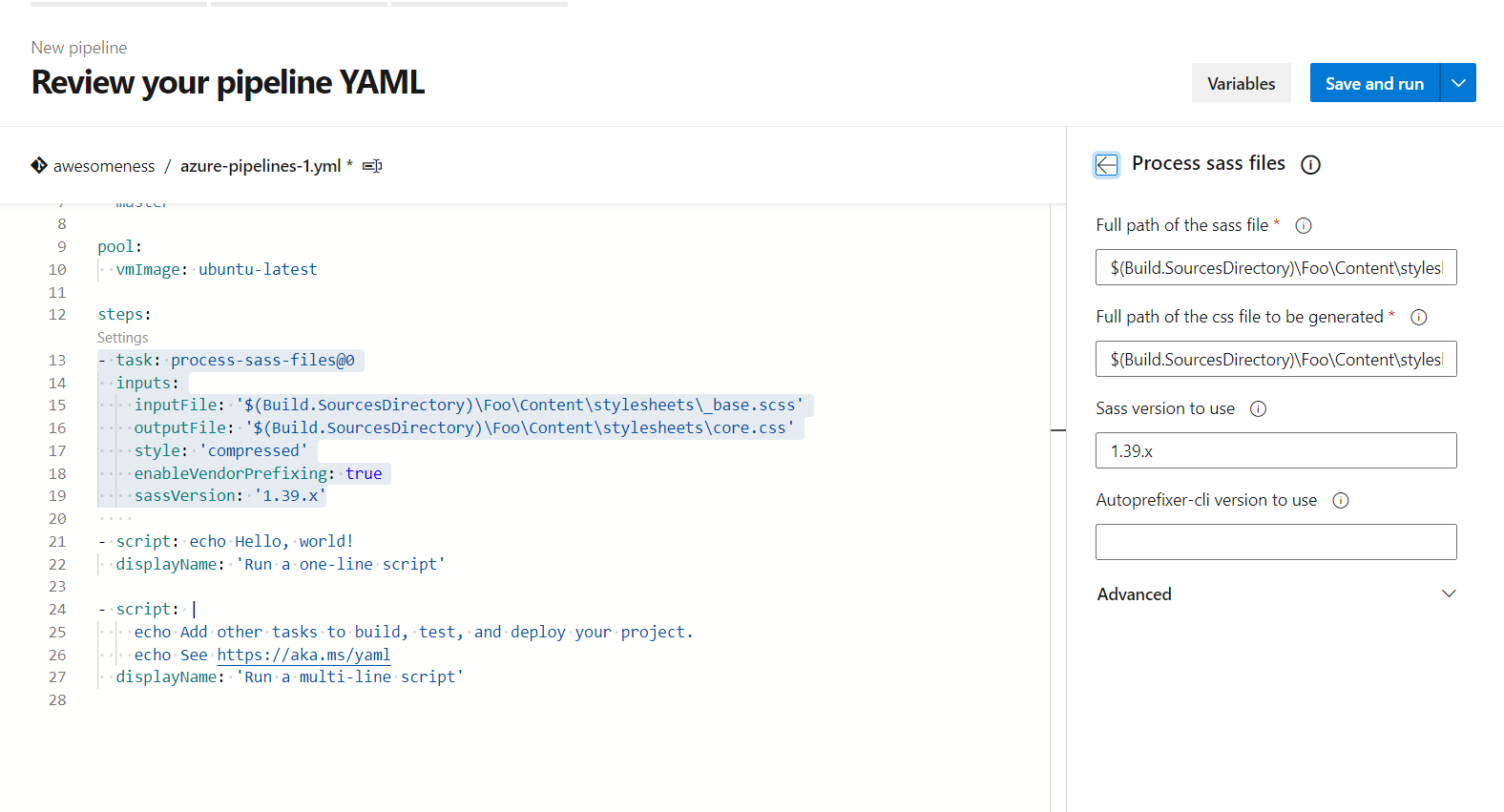Click info icon for css file to be generated
Screen dimensions: 1504x812
[x=1419, y=318]
